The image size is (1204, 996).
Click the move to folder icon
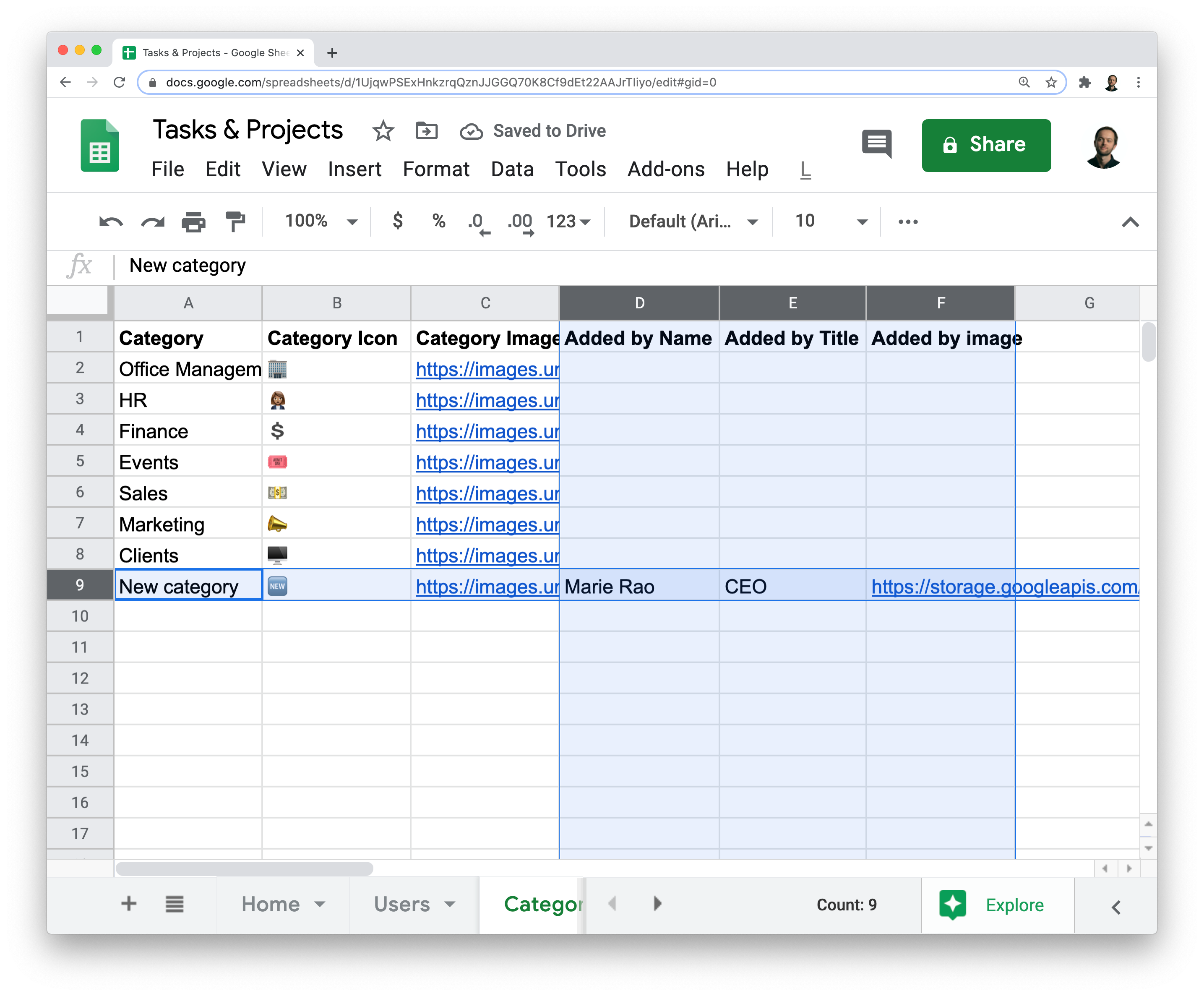pos(427,131)
